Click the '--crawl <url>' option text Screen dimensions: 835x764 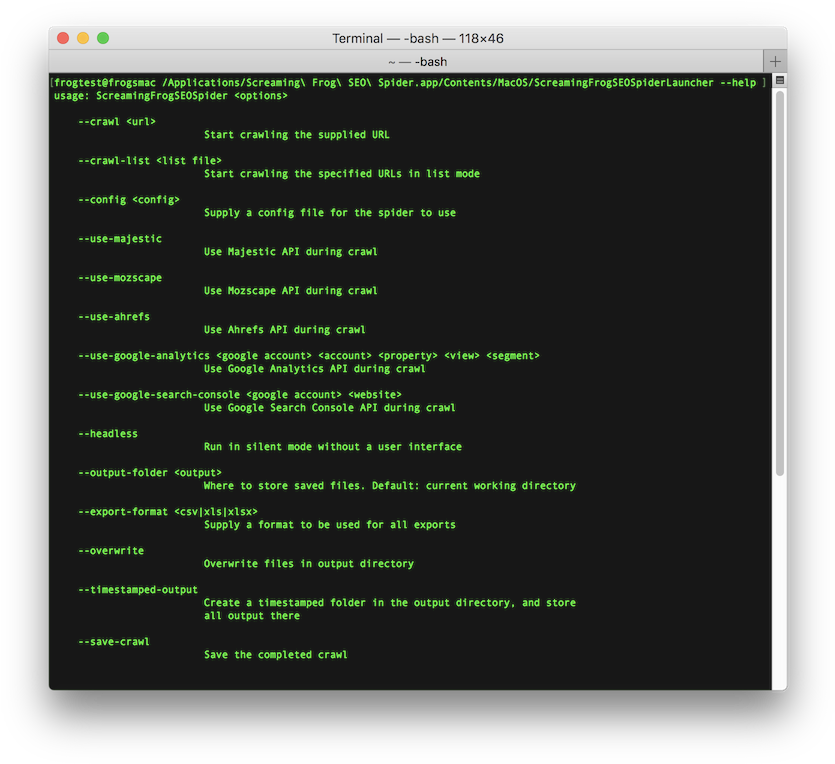[117, 122]
